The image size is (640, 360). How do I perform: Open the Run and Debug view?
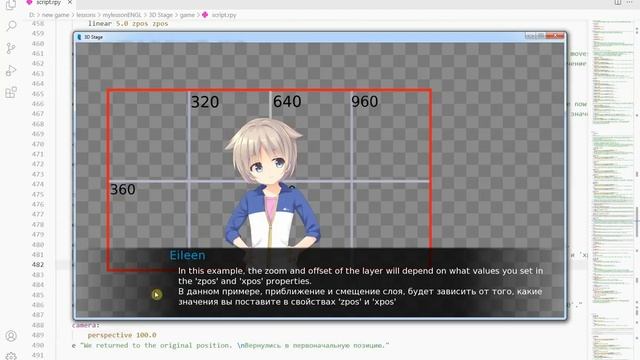tap(11, 71)
